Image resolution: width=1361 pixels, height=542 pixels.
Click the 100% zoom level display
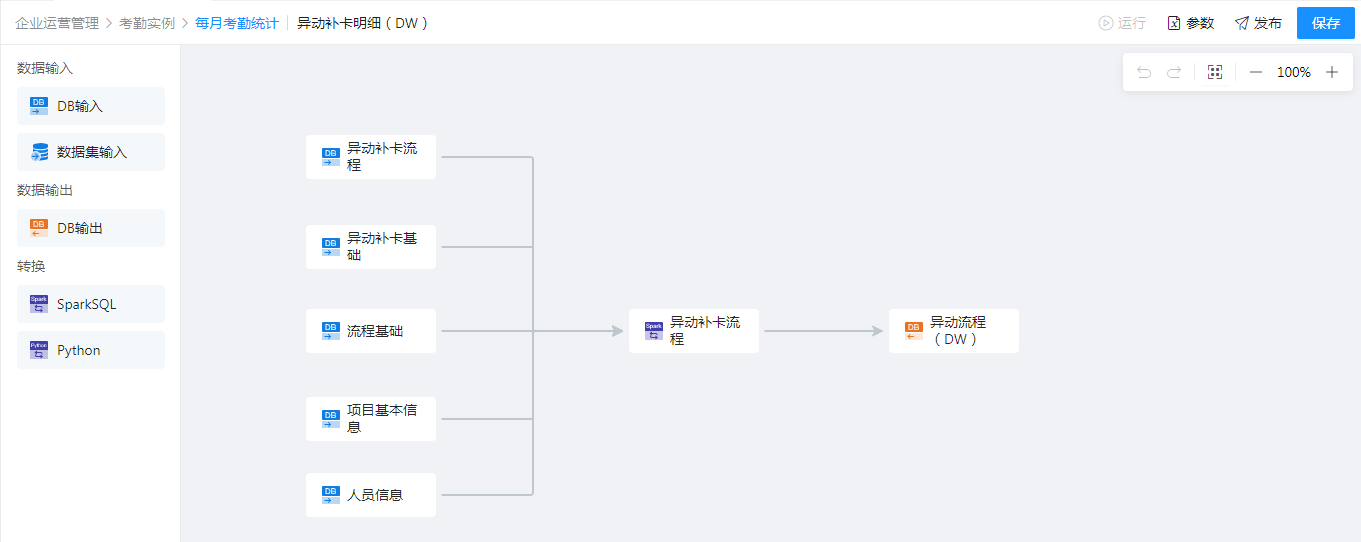[x=1294, y=72]
